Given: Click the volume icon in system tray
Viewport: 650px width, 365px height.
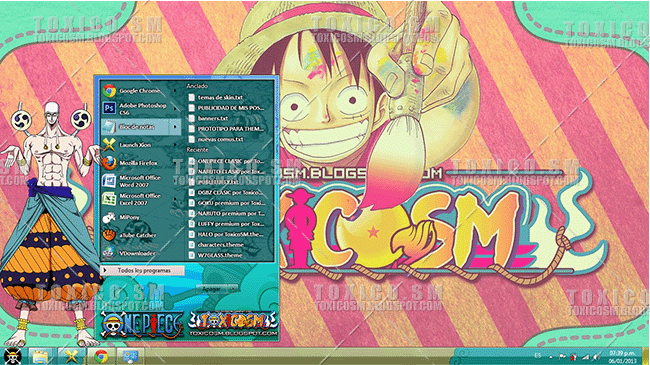Looking at the screenshot, I should (596, 357).
